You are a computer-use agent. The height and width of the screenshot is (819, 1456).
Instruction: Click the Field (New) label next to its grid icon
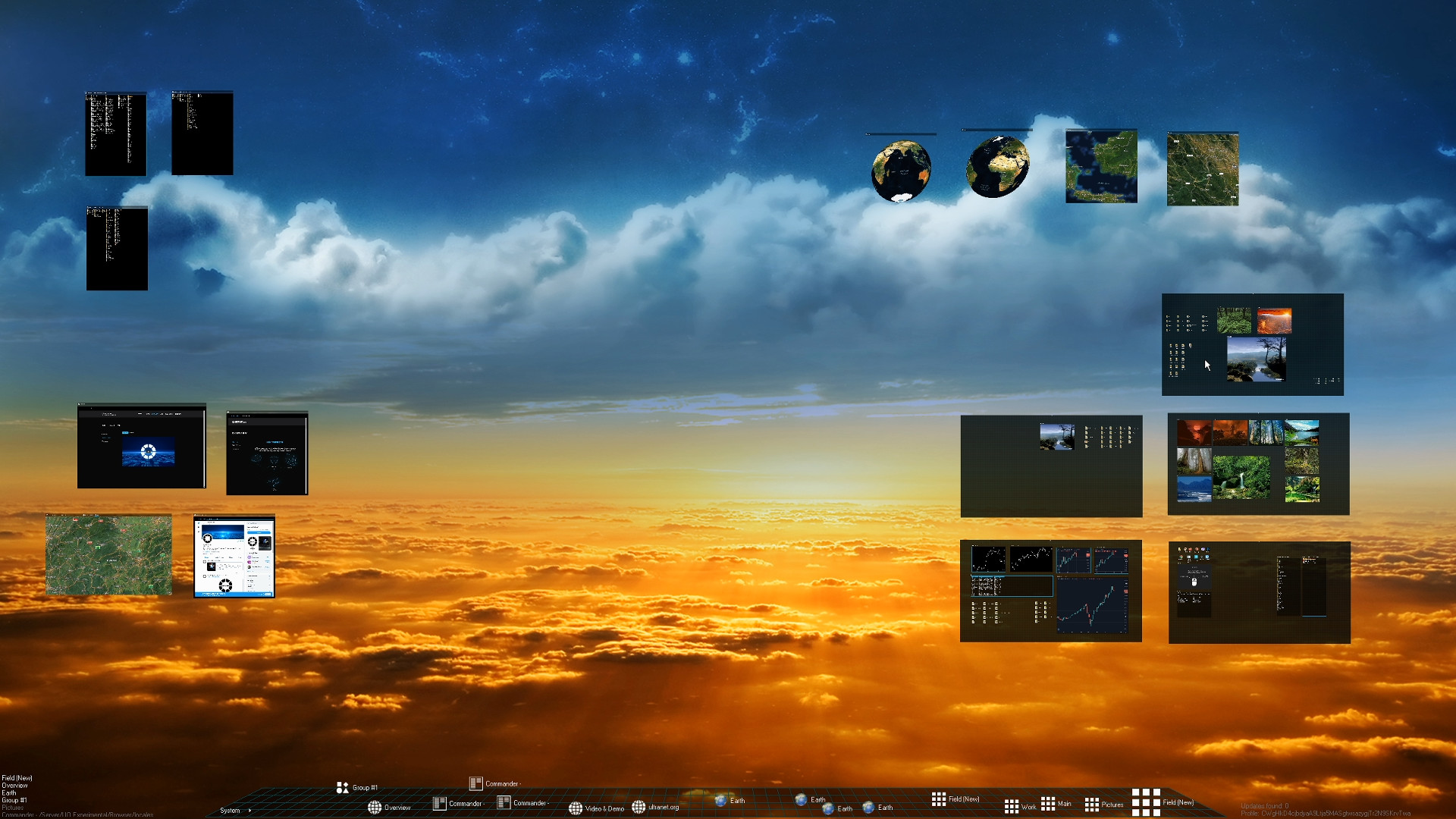pos(964,799)
